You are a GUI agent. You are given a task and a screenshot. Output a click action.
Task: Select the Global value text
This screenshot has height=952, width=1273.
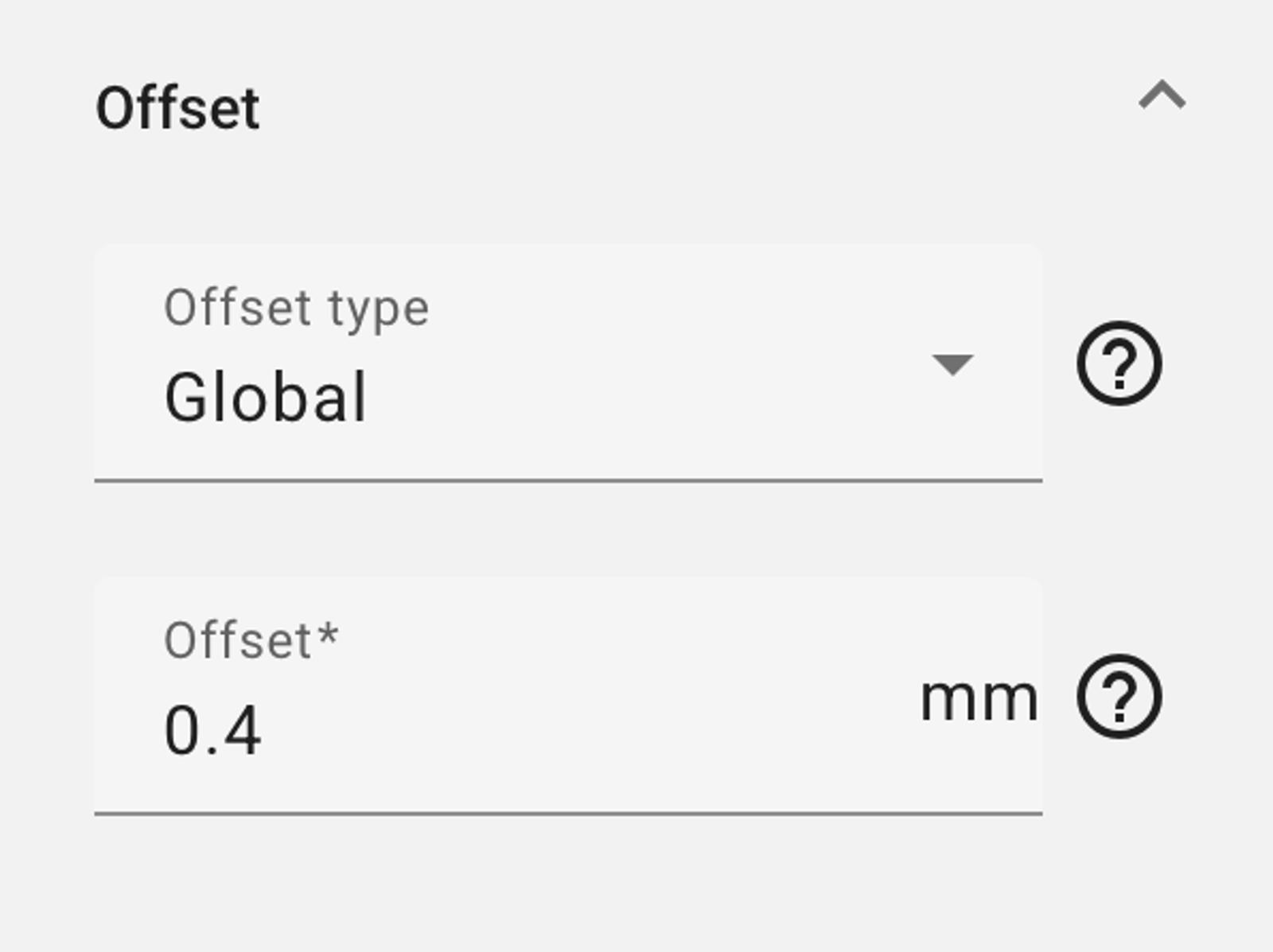pyautogui.click(x=265, y=398)
